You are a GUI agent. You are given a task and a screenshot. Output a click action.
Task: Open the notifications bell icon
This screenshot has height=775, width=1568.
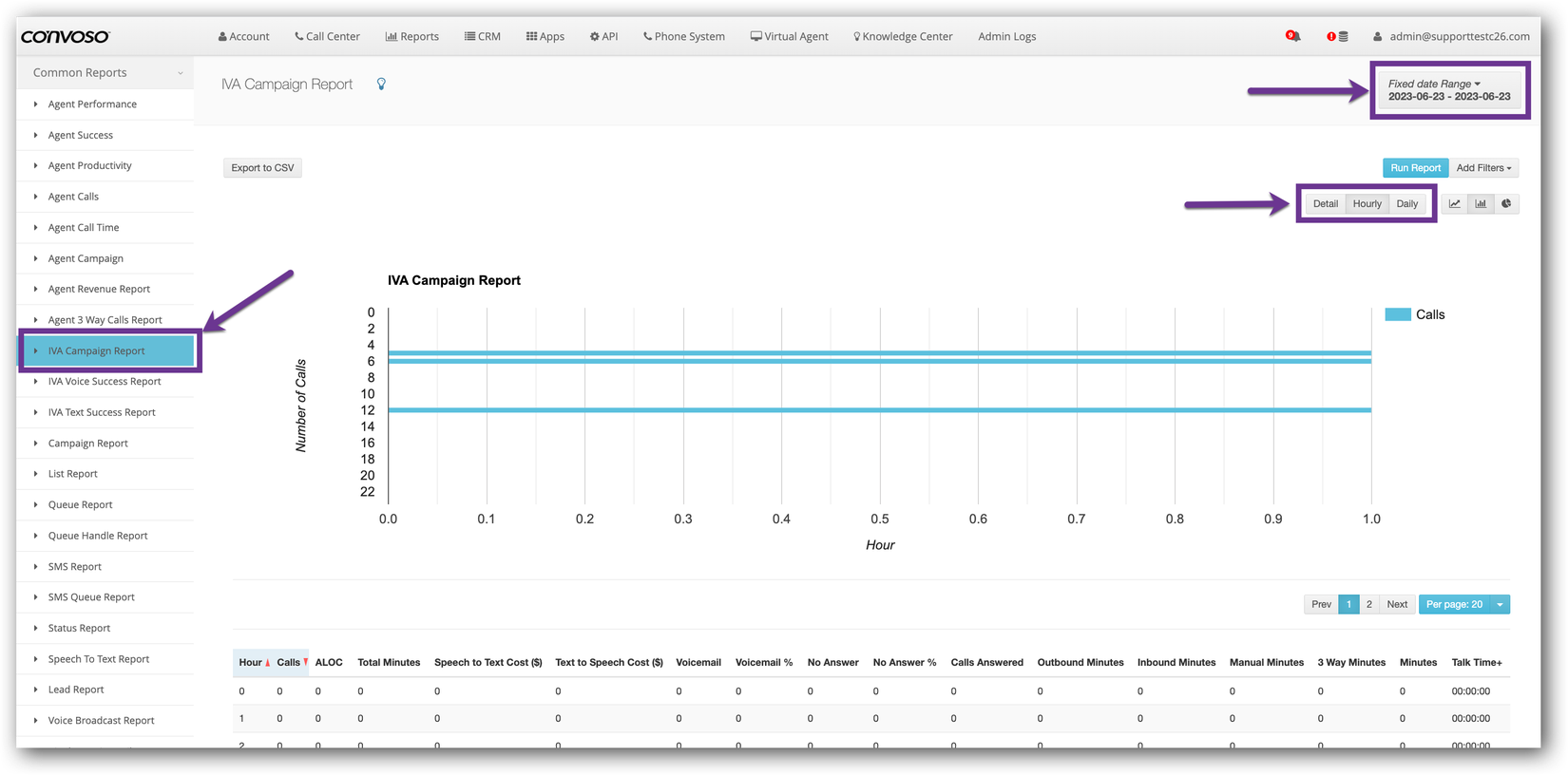point(1293,36)
